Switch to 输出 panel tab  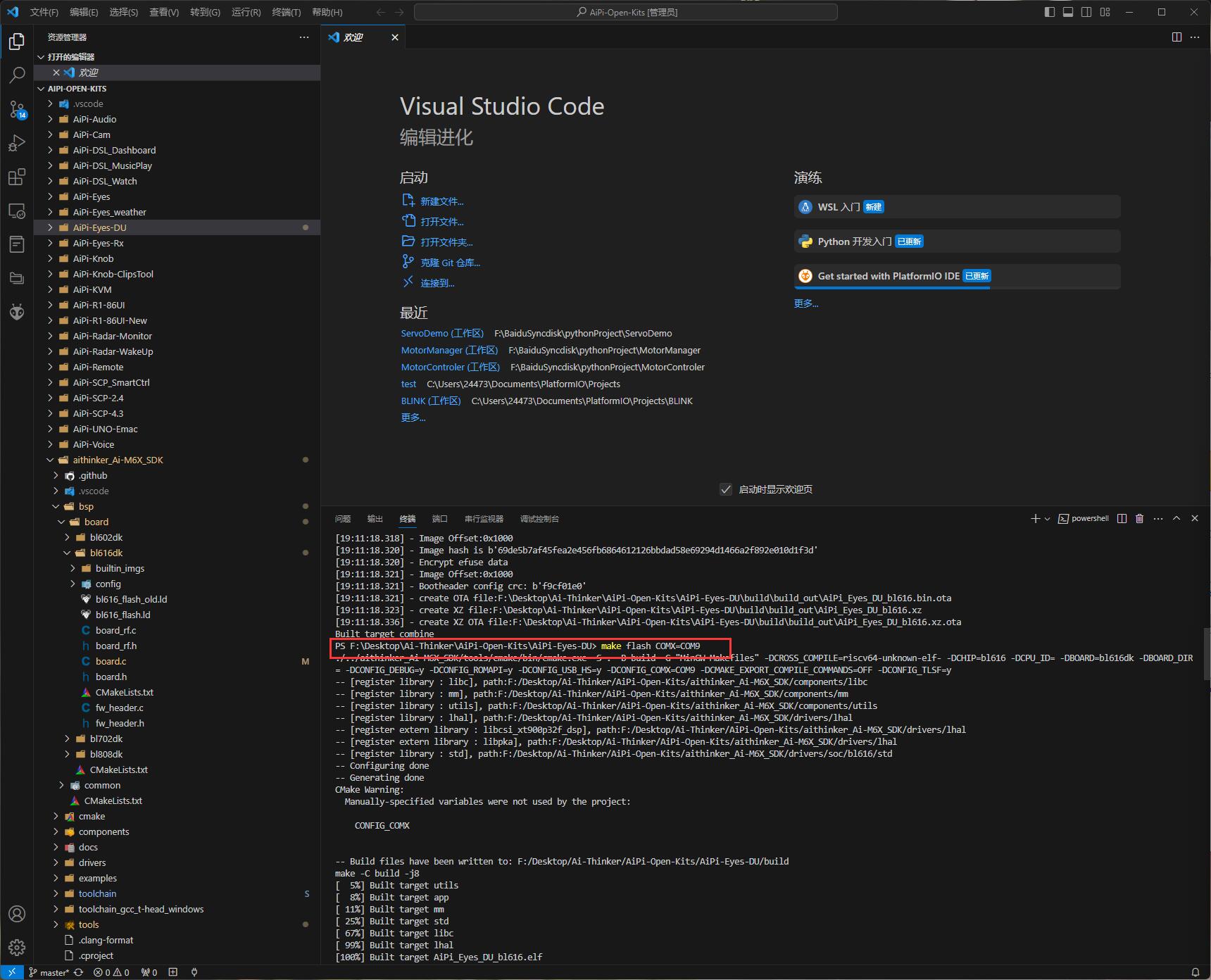pos(375,519)
